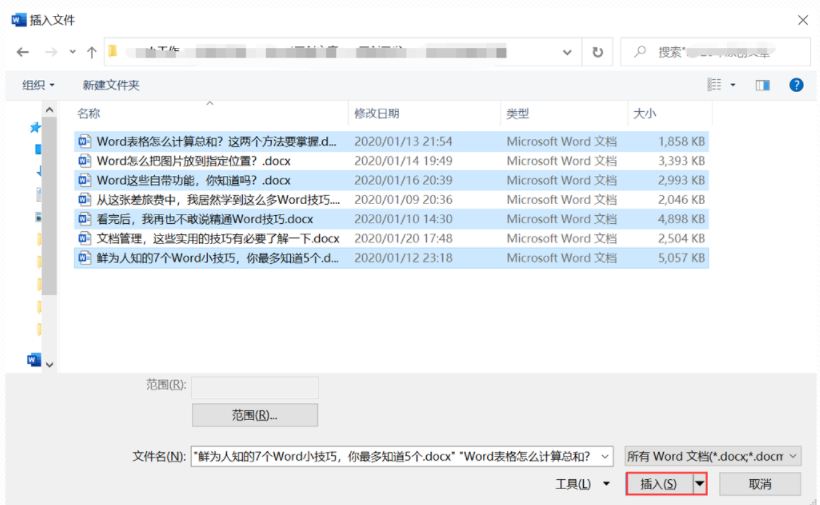The width and height of the screenshot is (820, 505).
Task: Click the 插入(S) button
Action: (659, 484)
